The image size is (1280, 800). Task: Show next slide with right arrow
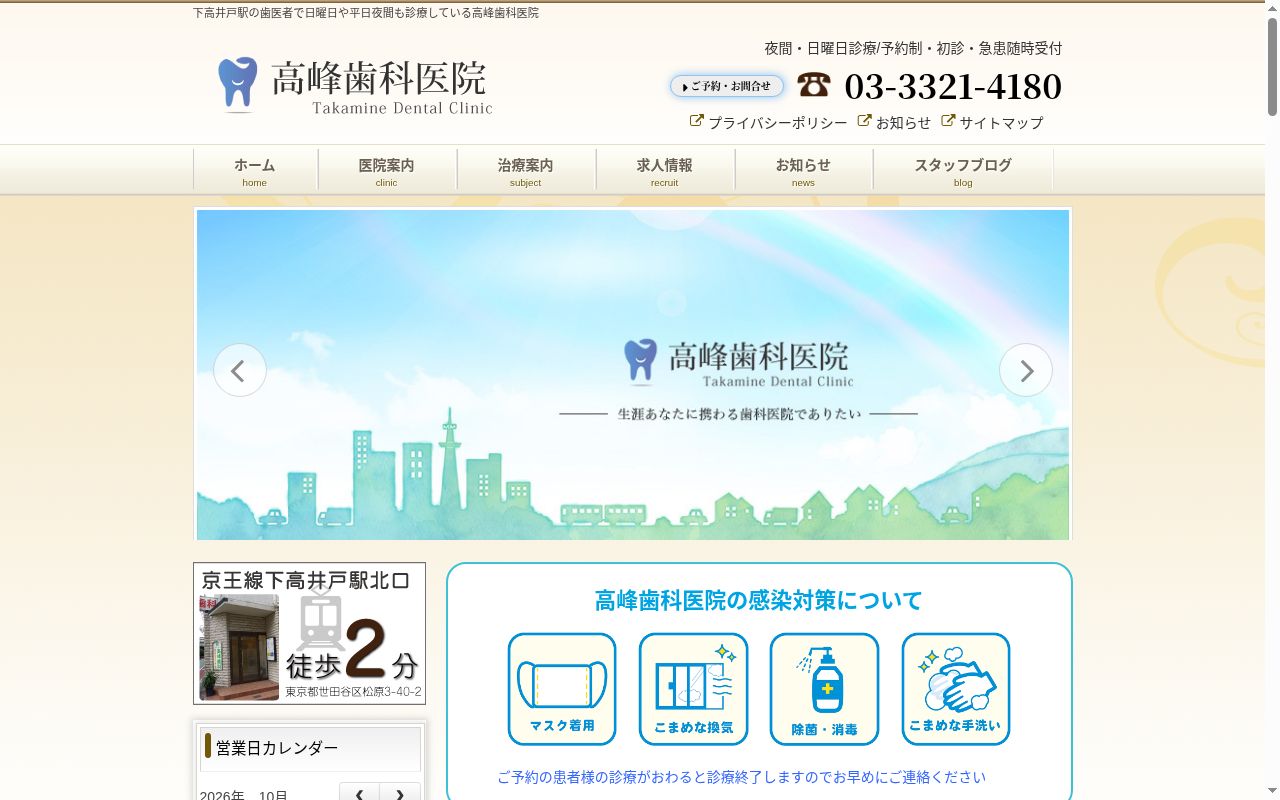(x=1026, y=370)
